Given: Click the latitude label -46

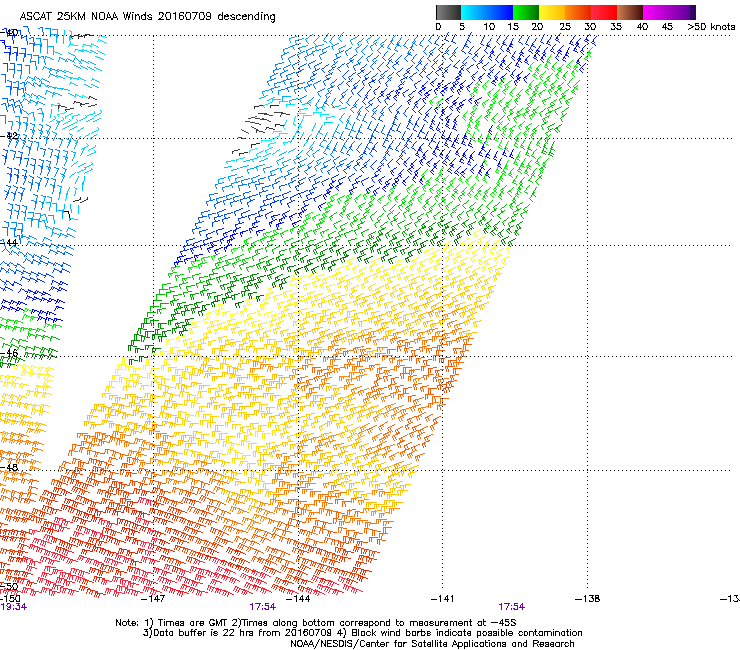Looking at the screenshot, I should point(9,354).
